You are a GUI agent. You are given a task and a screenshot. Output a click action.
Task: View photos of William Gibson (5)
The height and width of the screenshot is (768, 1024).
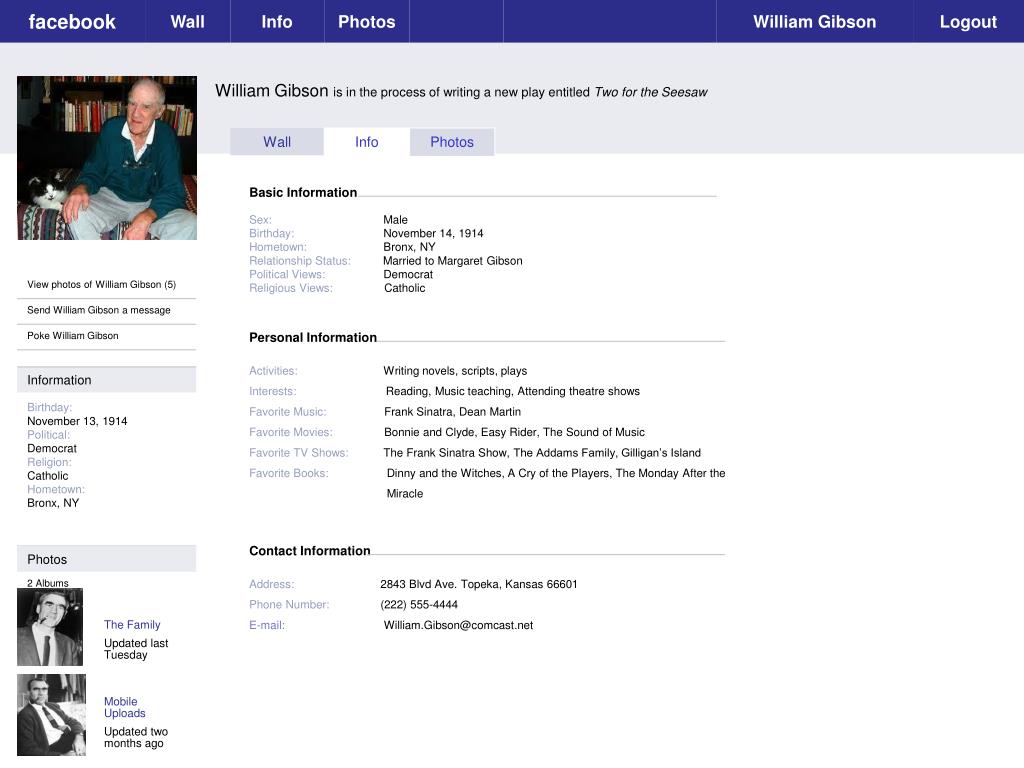(101, 285)
